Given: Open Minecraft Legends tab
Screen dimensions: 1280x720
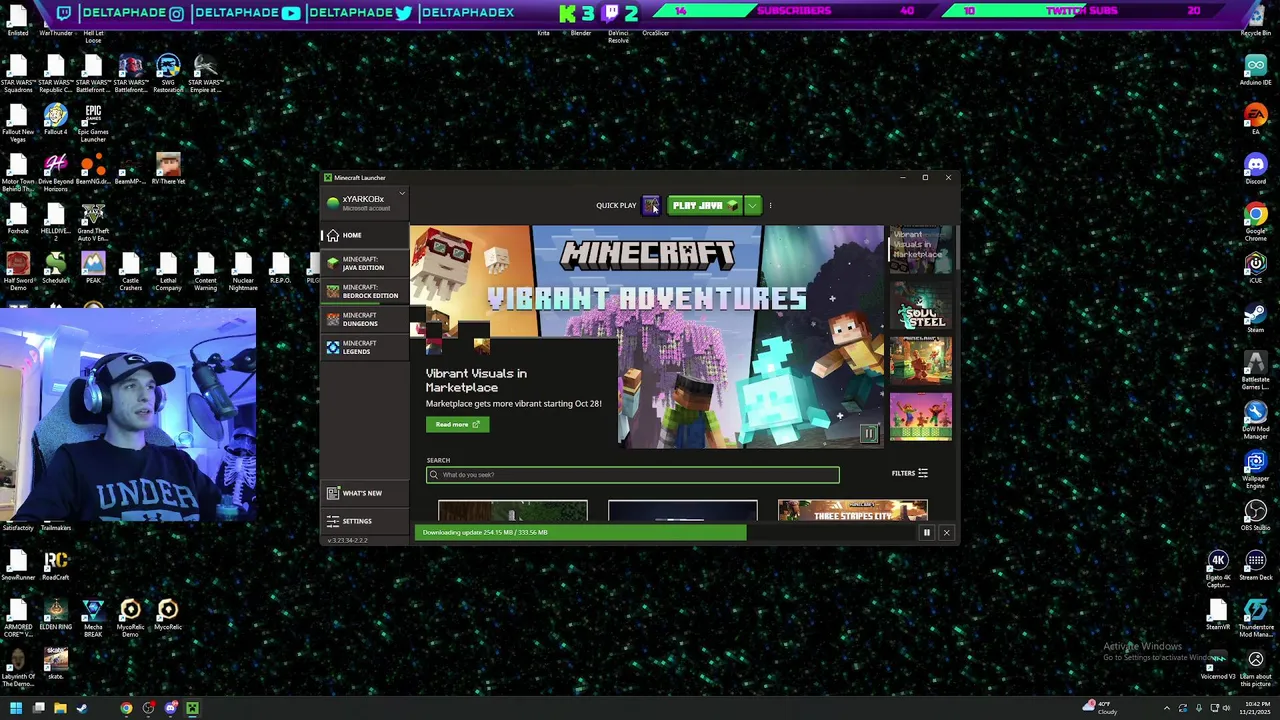Looking at the screenshot, I should coord(365,347).
